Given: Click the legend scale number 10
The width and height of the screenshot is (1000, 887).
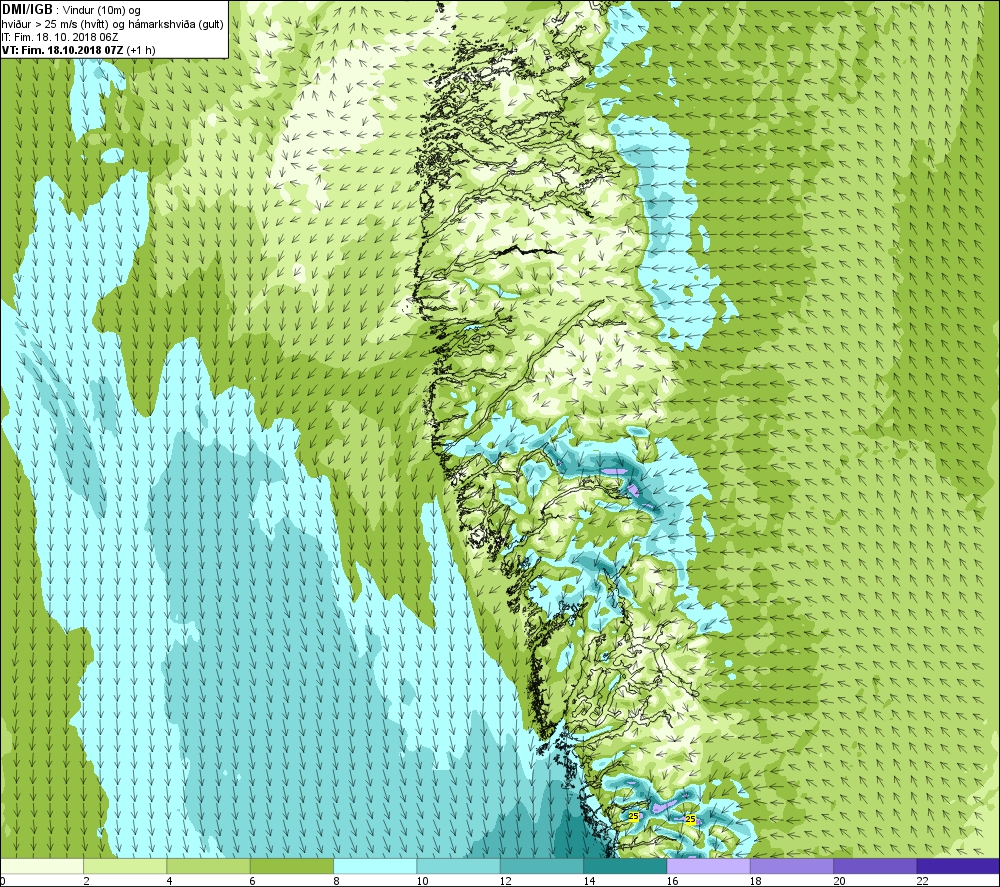Looking at the screenshot, I should pyautogui.click(x=422, y=881).
